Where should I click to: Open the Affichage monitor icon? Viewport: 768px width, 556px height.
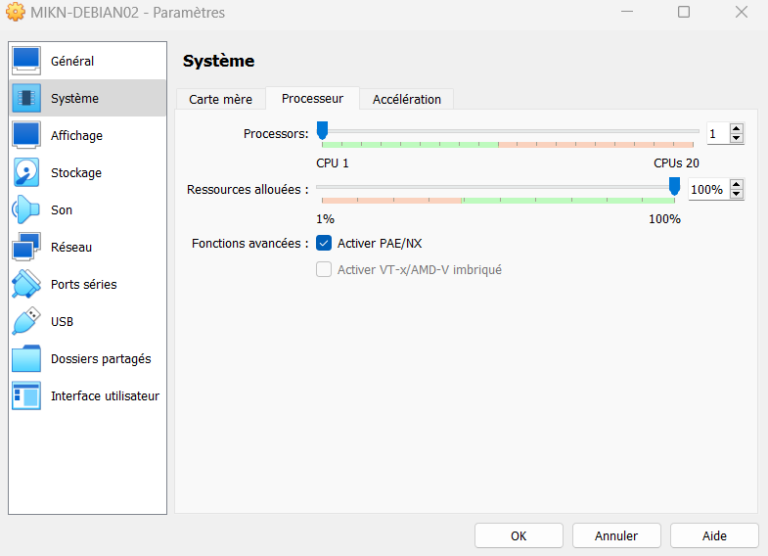coord(26,135)
